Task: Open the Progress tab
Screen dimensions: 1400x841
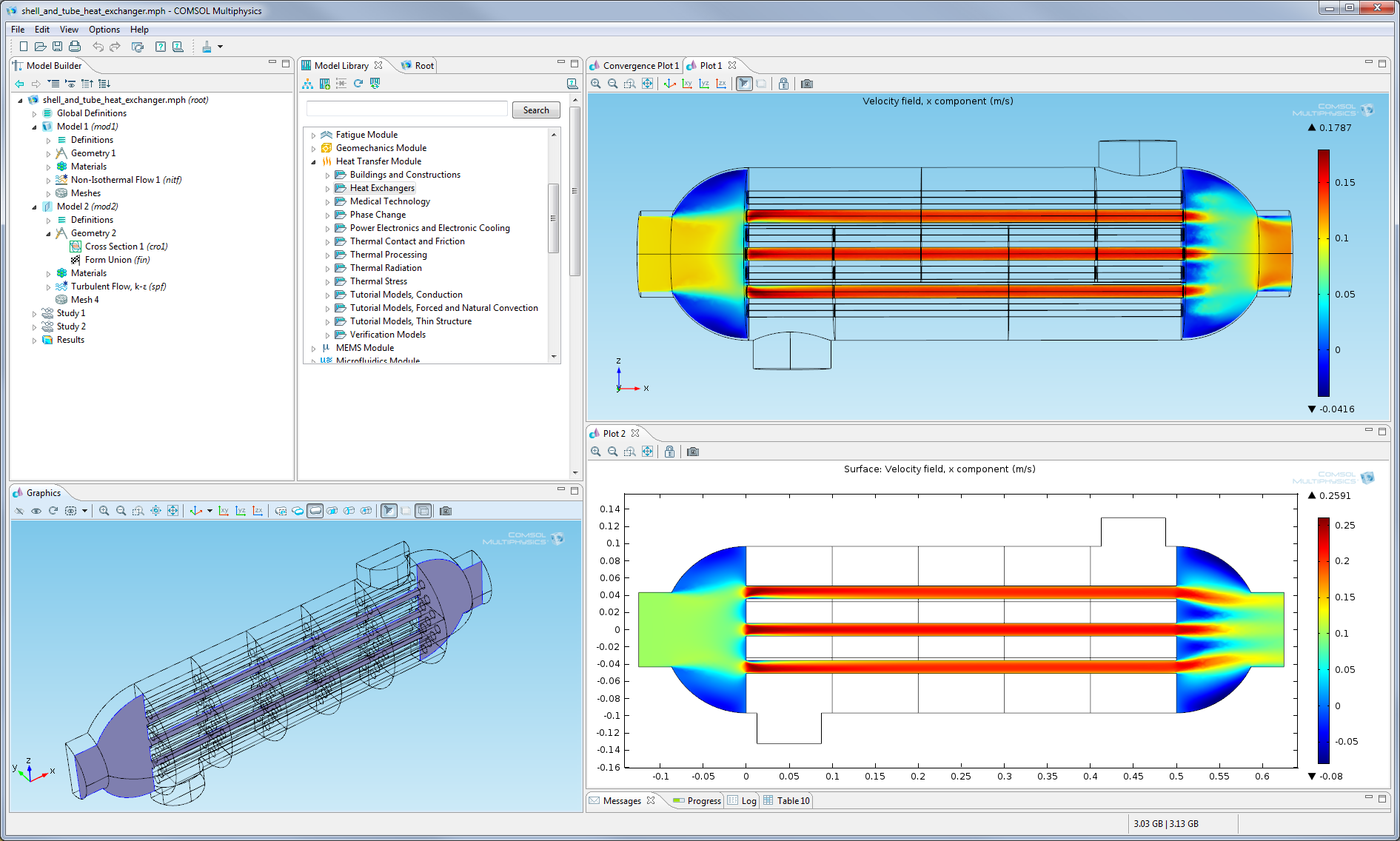Action: 697,801
